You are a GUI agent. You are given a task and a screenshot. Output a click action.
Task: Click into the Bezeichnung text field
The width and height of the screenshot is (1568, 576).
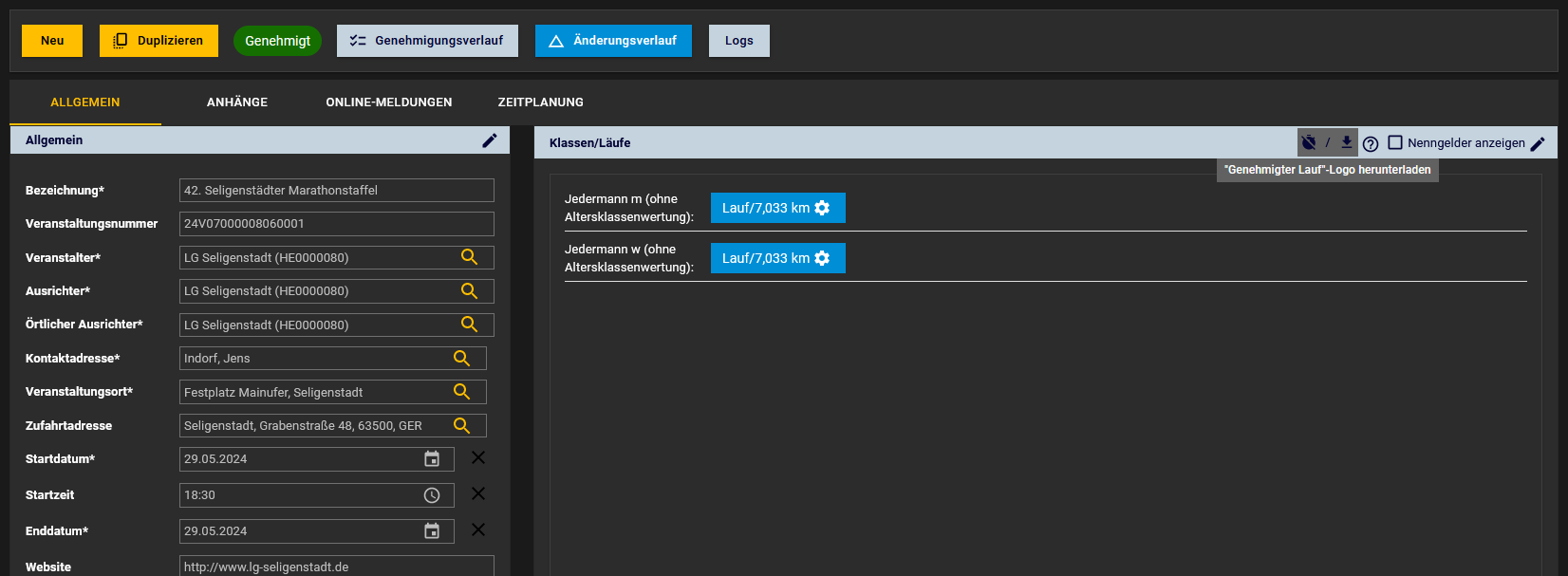click(336, 191)
